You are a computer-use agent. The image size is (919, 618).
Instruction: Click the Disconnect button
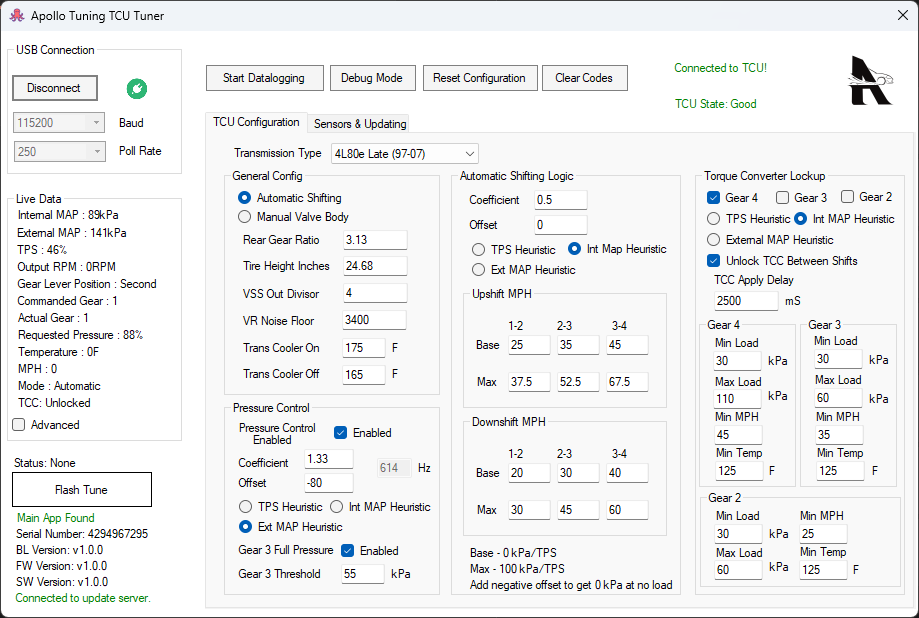tap(55, 88)
